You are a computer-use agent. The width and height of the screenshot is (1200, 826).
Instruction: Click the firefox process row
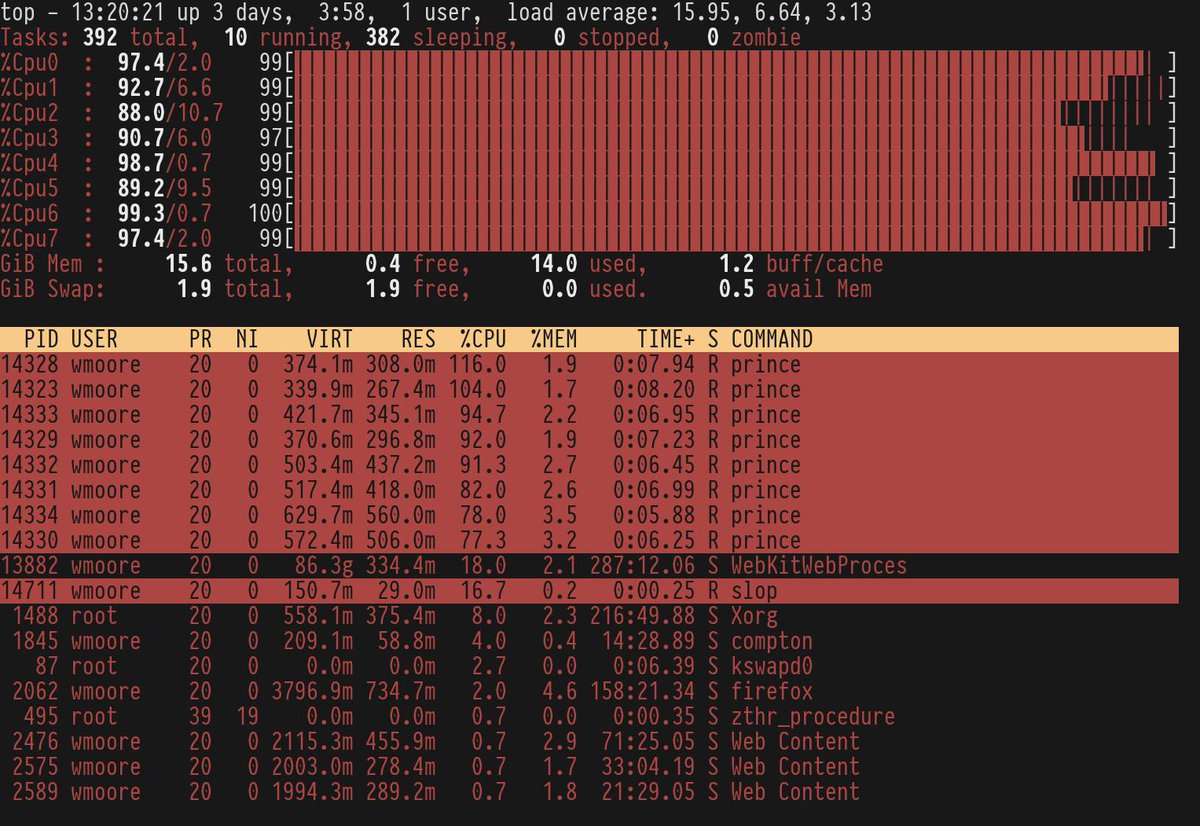pyautogui.click(x=400, y=691)
